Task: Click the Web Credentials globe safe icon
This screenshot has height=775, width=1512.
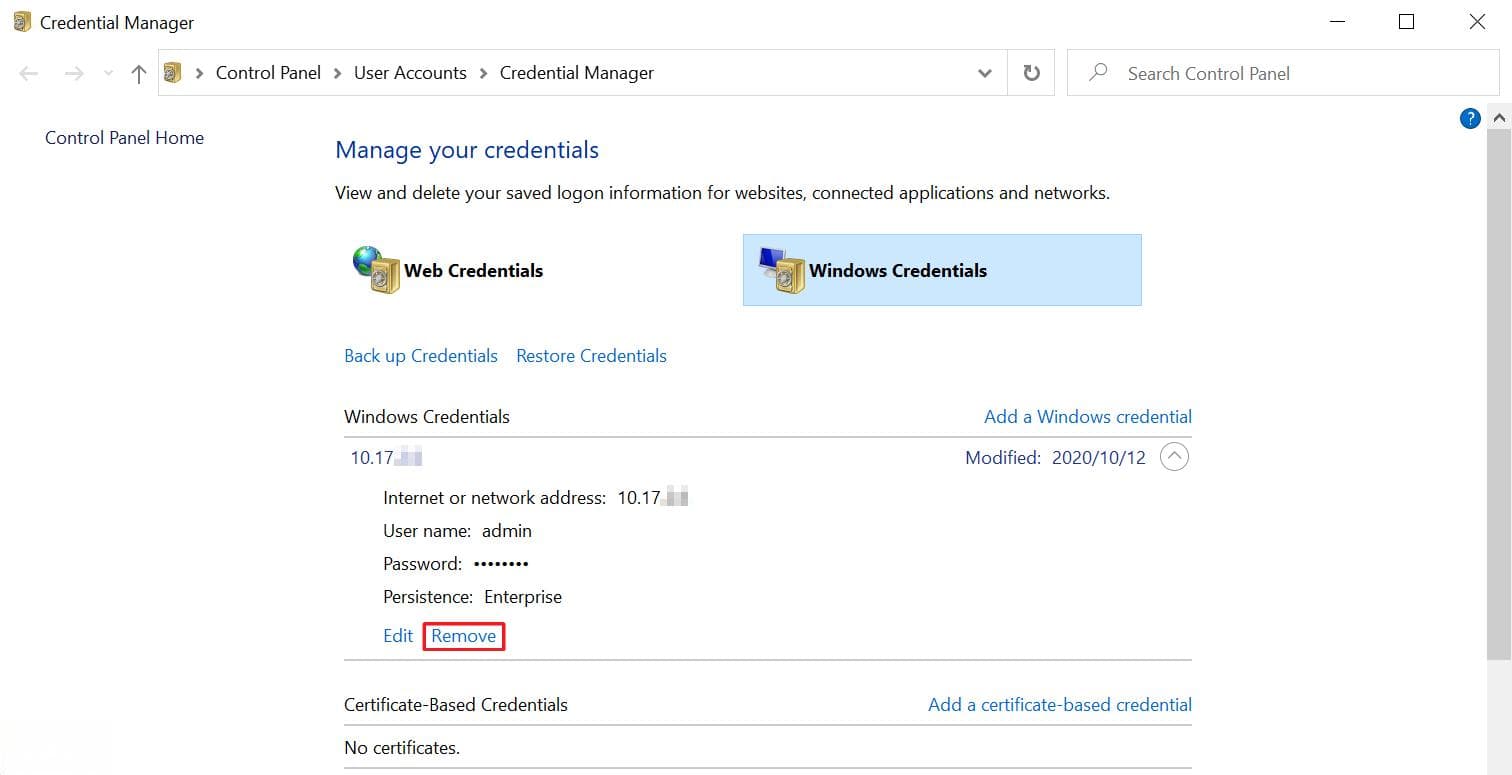Action: tap(376, 270)
